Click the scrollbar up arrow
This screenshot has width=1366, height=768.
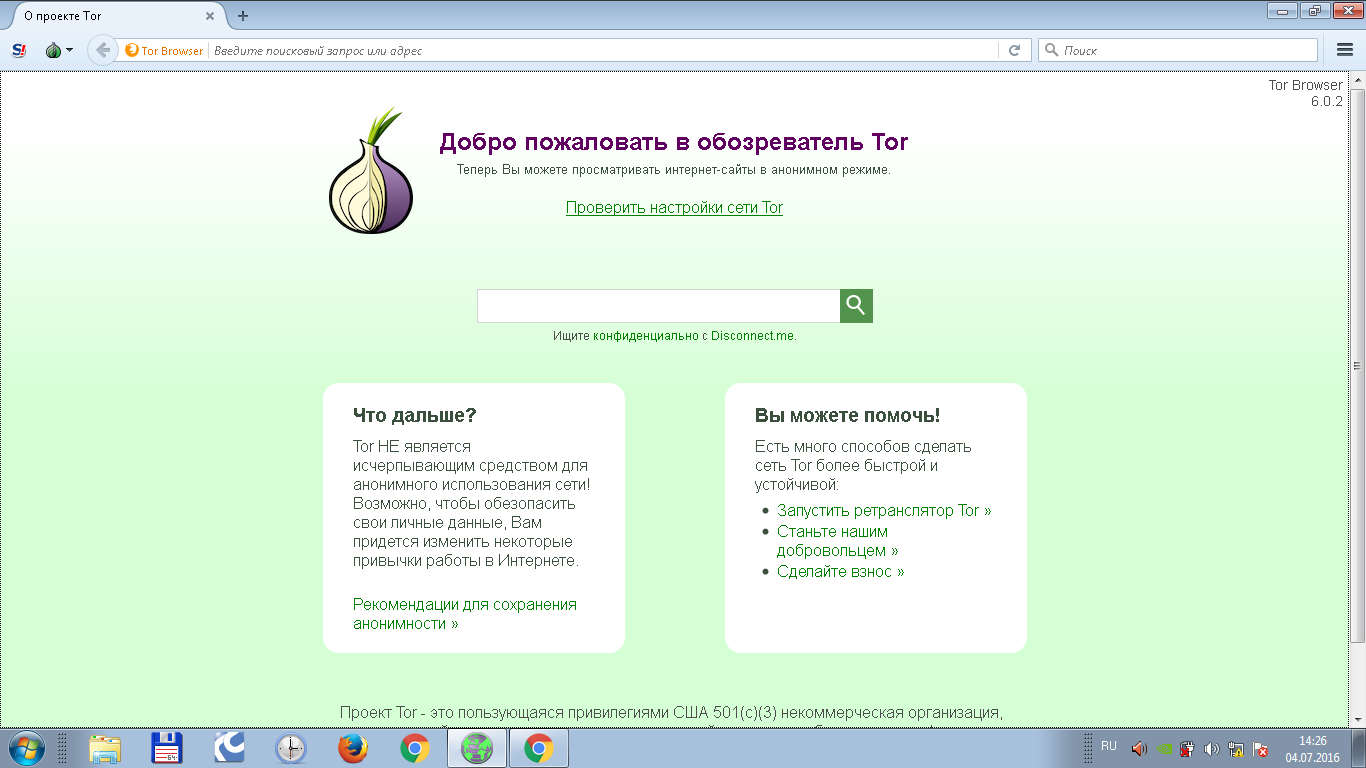pos(1358,79)
